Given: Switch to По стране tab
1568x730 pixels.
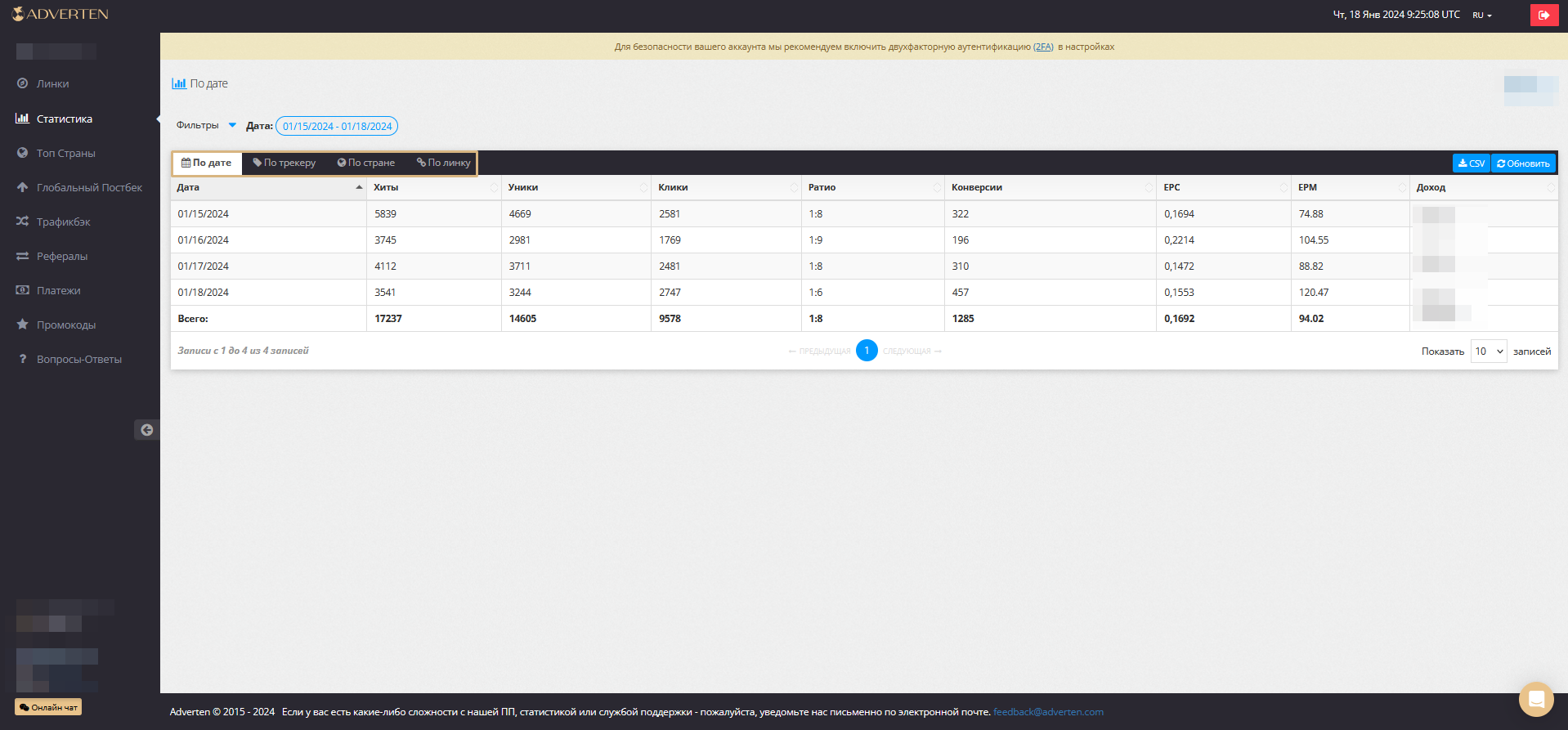Looking at the screenshot, I should coord(366,163).
